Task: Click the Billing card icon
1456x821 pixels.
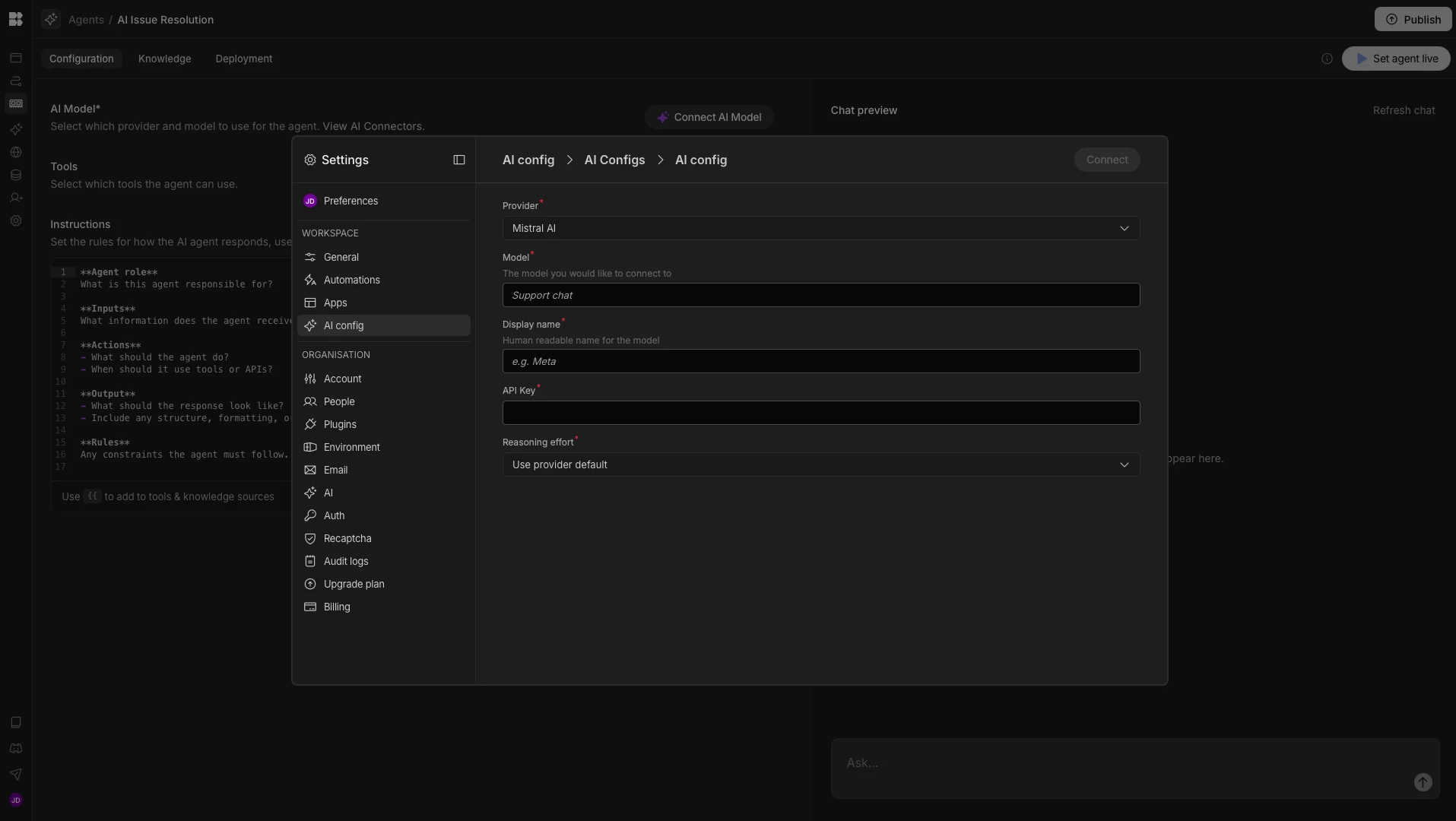Action: pyautogui.click(x=310, y=607)
